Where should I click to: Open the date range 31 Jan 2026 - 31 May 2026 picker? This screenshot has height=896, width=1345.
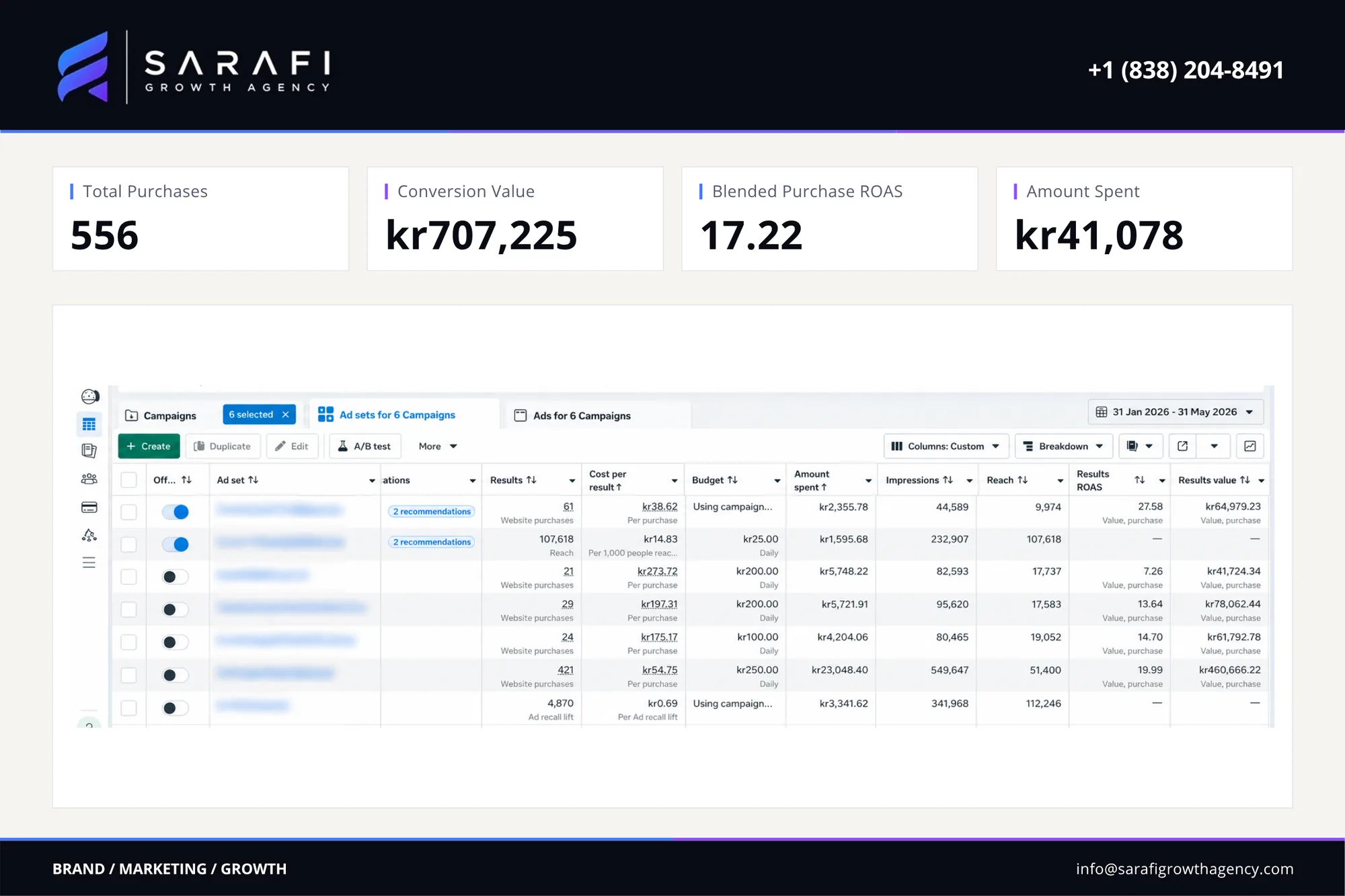(1176, 412)
